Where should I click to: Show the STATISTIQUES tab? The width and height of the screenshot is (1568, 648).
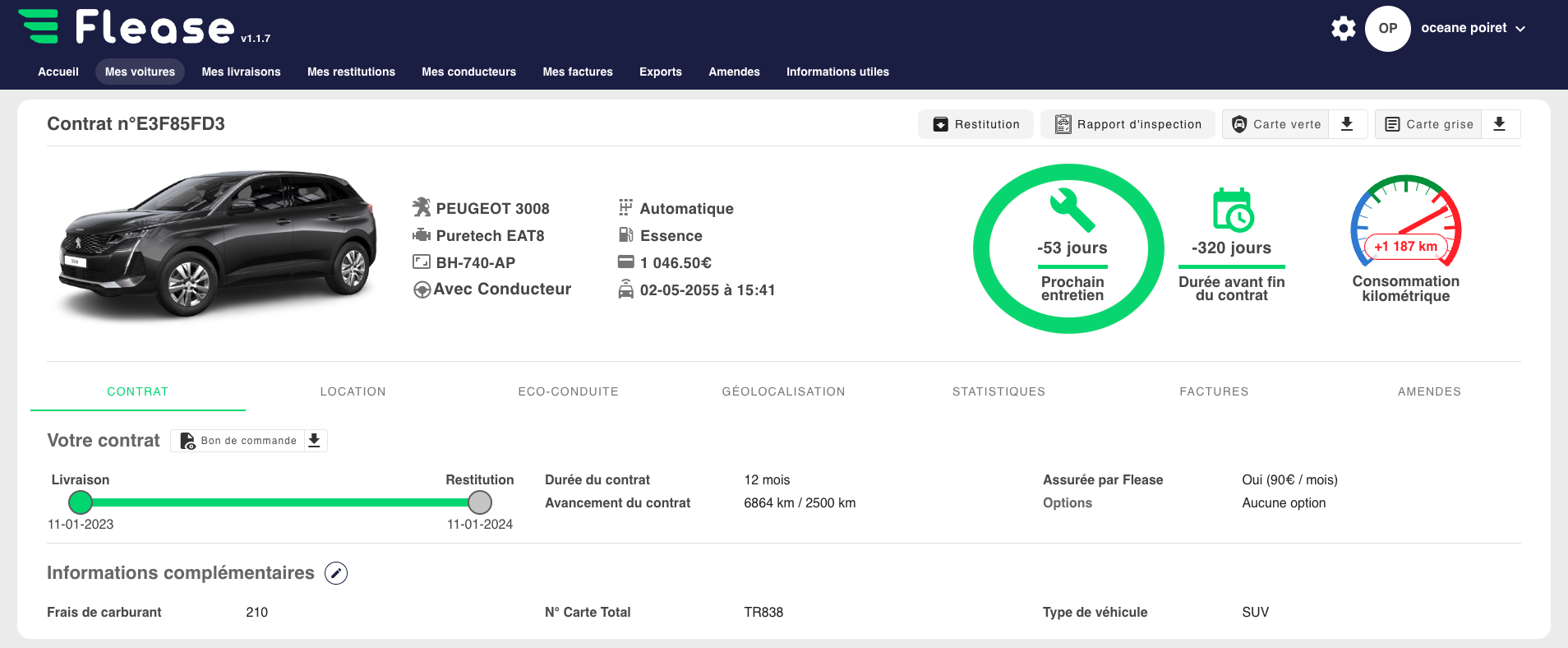[999, 391]
